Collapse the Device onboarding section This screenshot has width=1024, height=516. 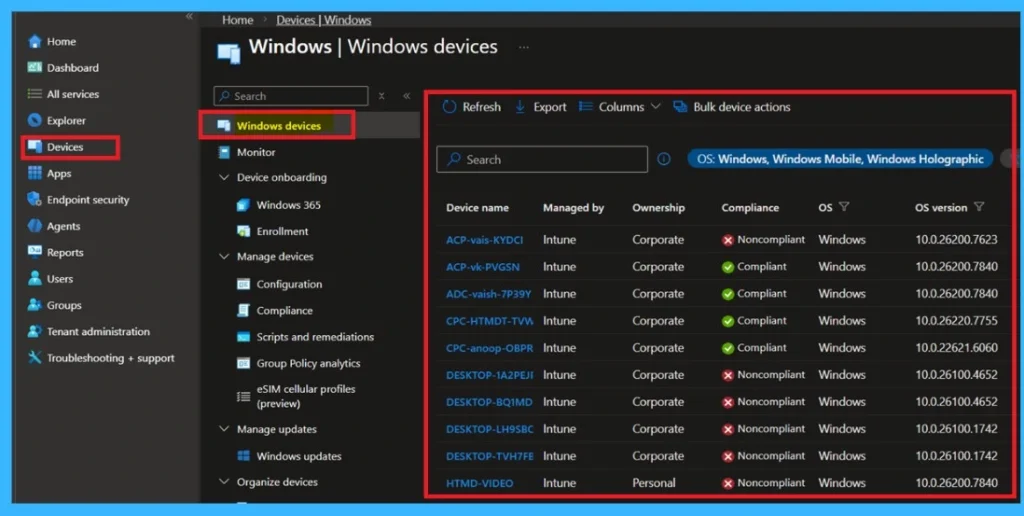[x=224, y=178]
